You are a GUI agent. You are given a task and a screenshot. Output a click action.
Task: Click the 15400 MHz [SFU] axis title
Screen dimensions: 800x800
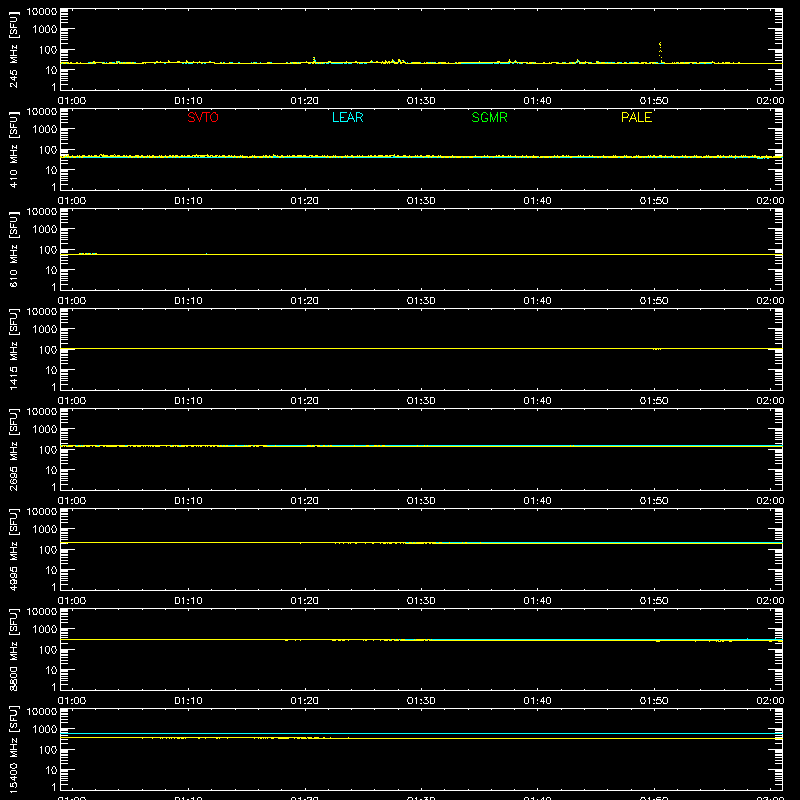pyautogui.click(x=14, y=749)
